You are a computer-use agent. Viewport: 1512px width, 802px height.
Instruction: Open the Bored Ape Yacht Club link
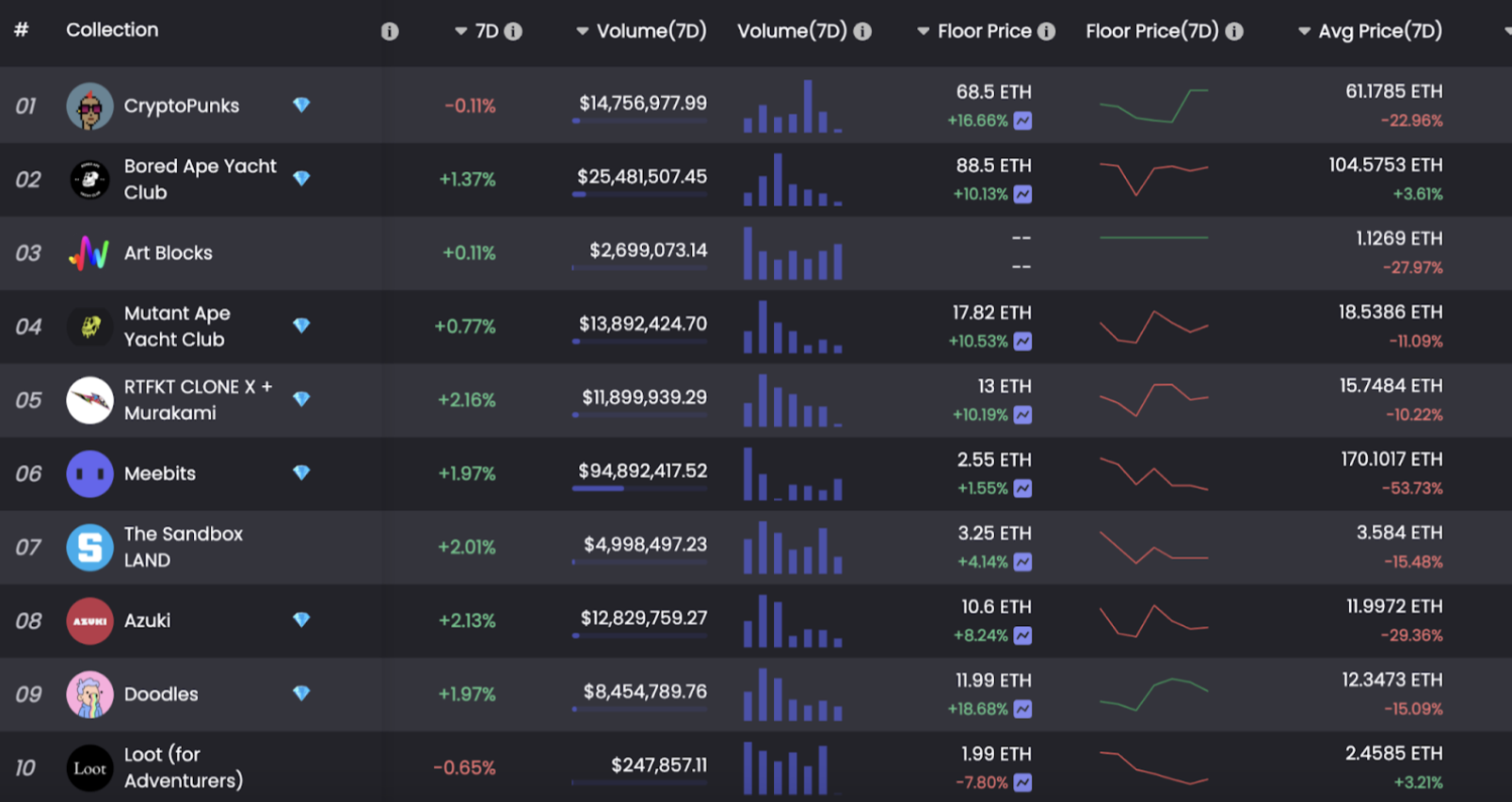[201, 180]
